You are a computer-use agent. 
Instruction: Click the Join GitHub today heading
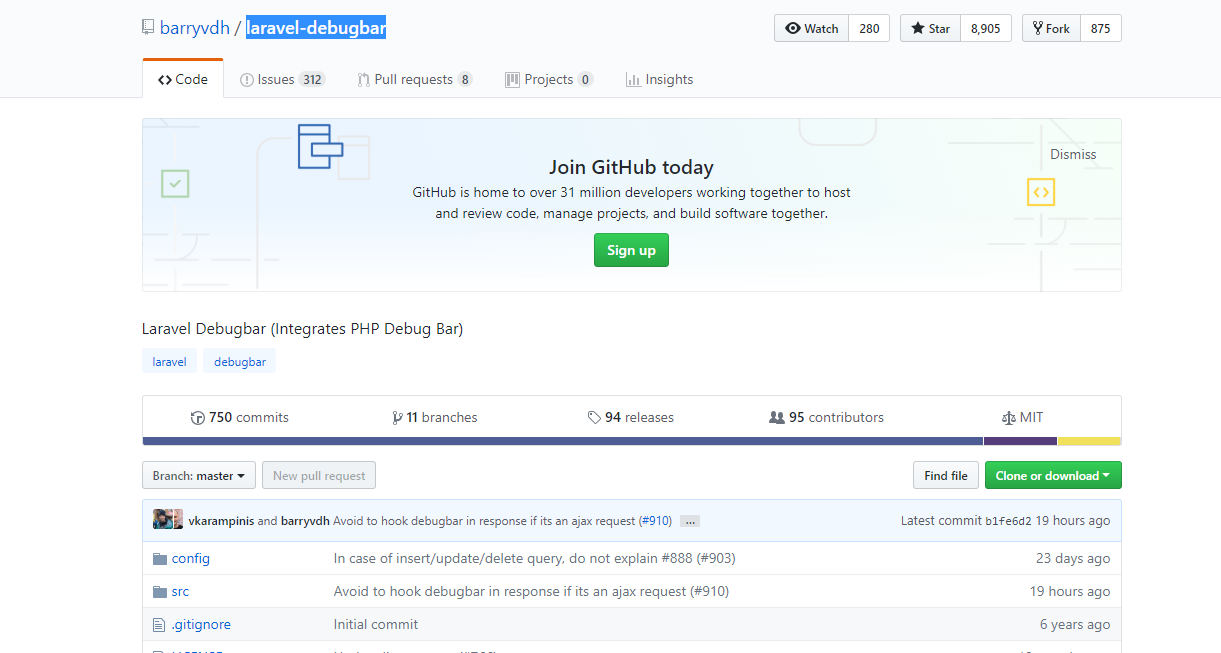coord(631,168)
